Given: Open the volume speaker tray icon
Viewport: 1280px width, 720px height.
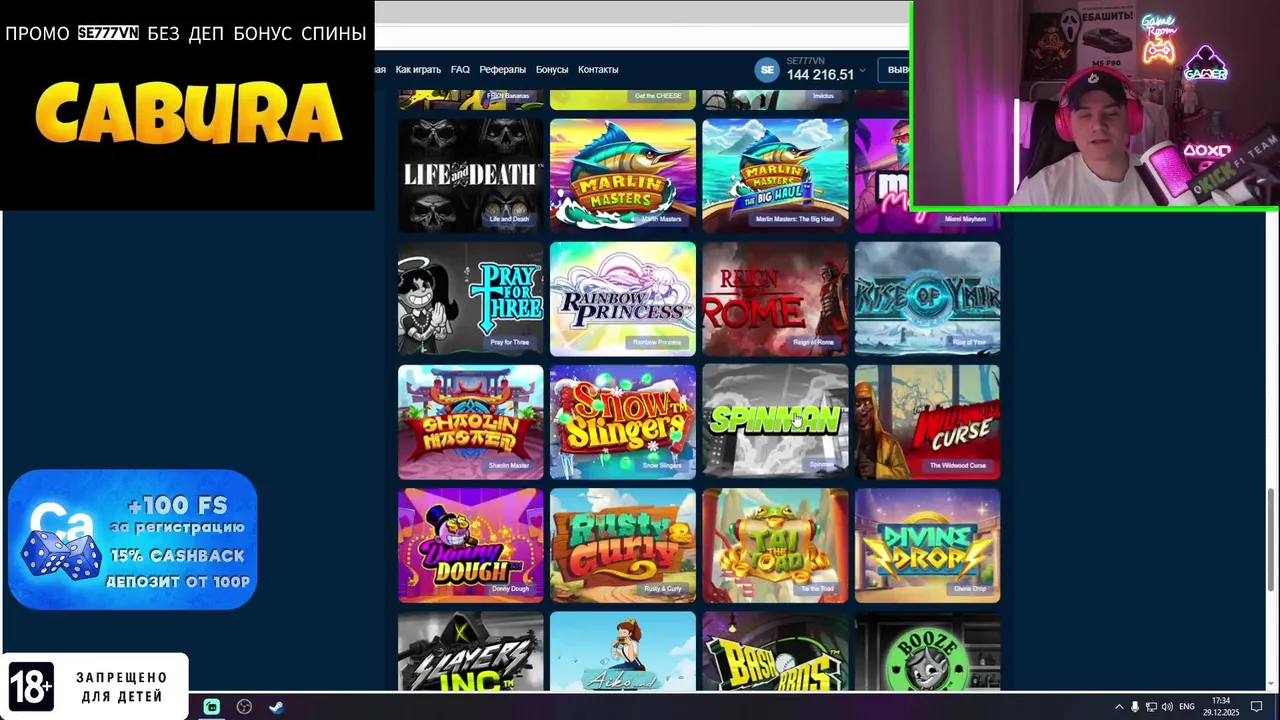Looking at the screenshot, I should click(x=1167, y=707).
